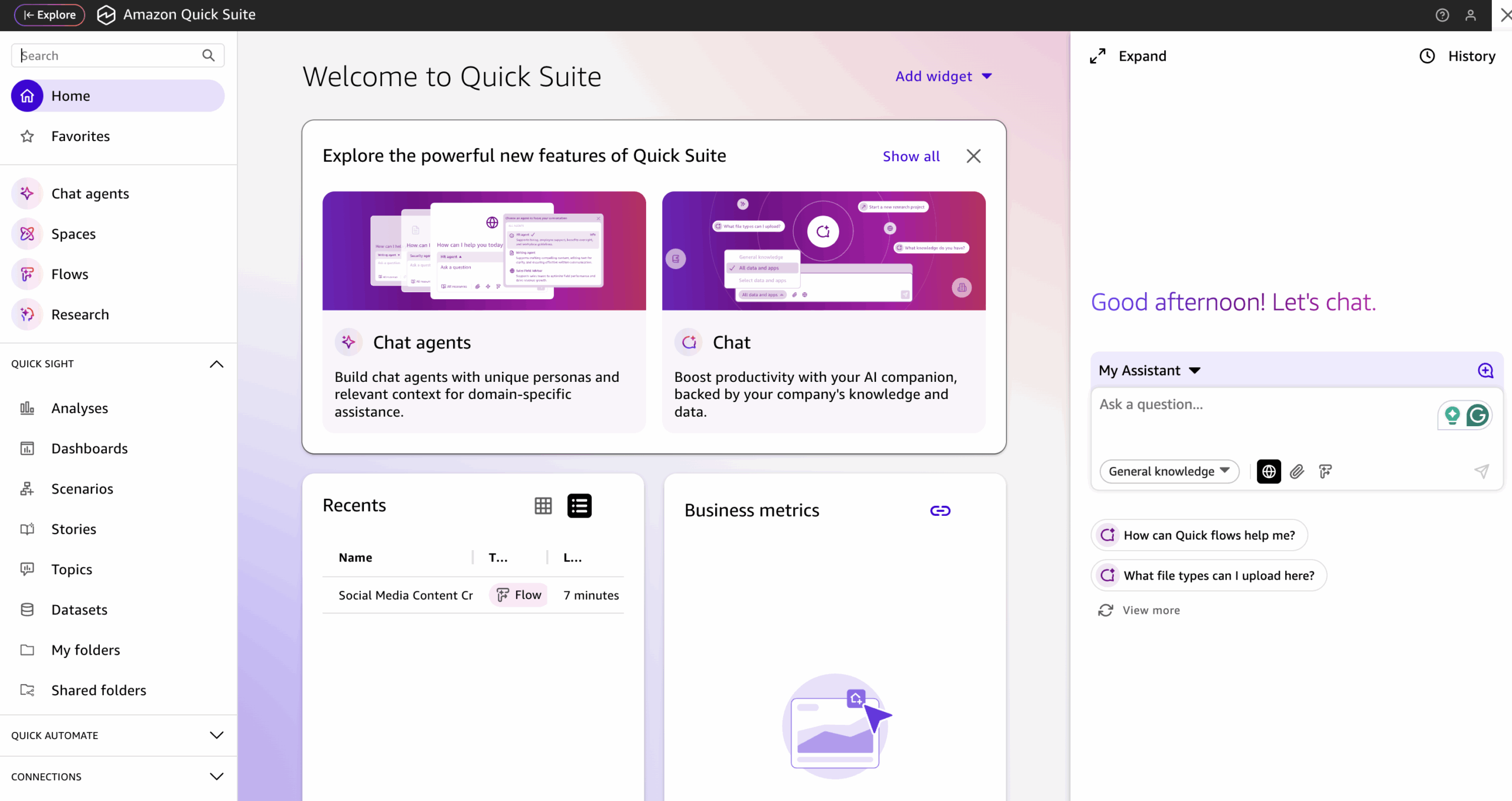Expand the Quick Automate section
This screenshot has height=801, width=1512.
[x=216, y=735]
